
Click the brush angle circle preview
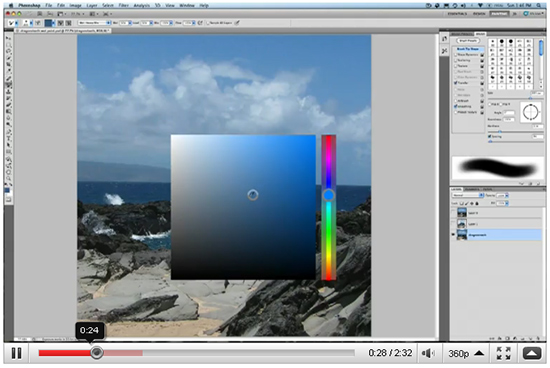(530, 113)
